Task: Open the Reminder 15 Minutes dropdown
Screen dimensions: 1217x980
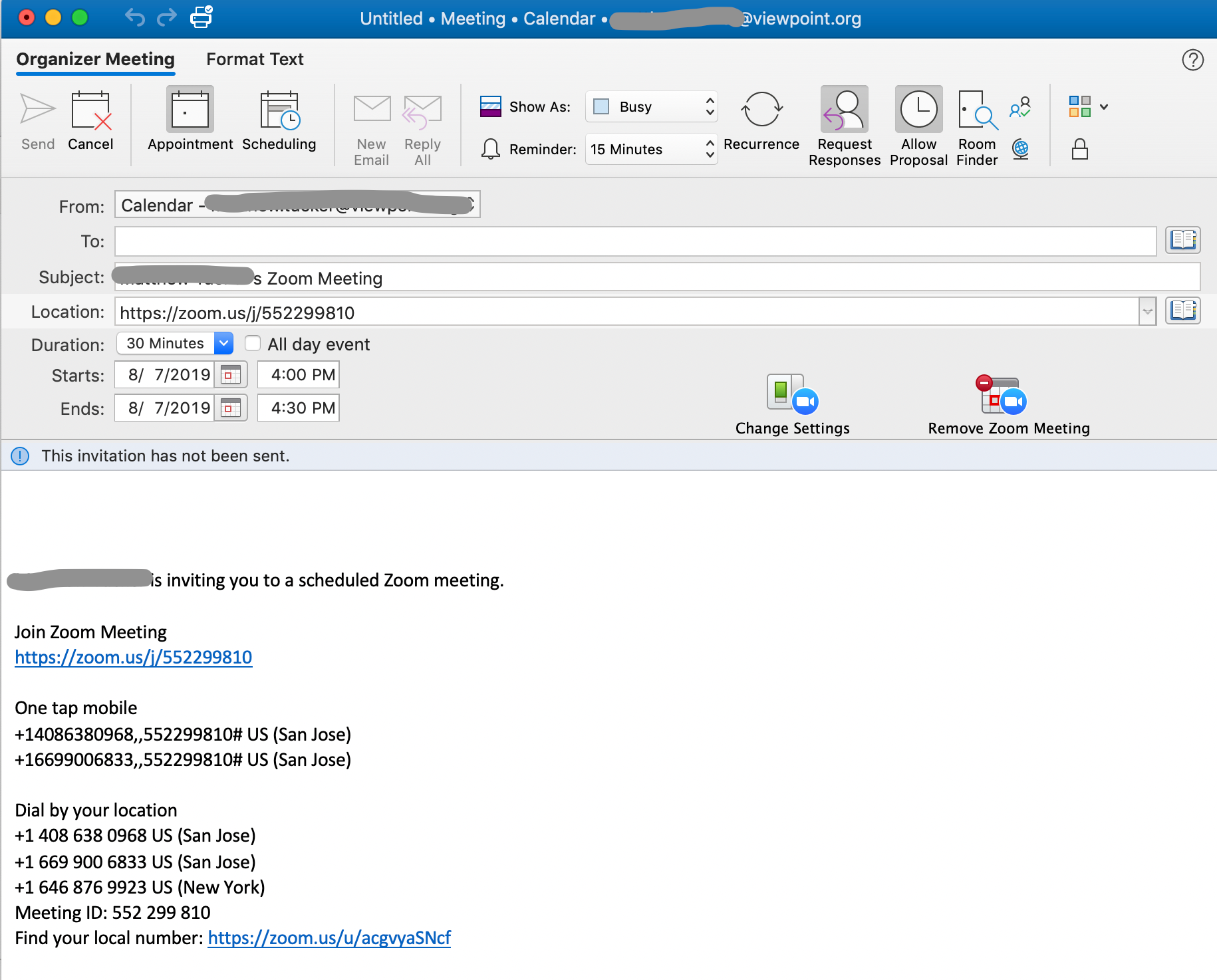Action: click(x=651, y=149)
